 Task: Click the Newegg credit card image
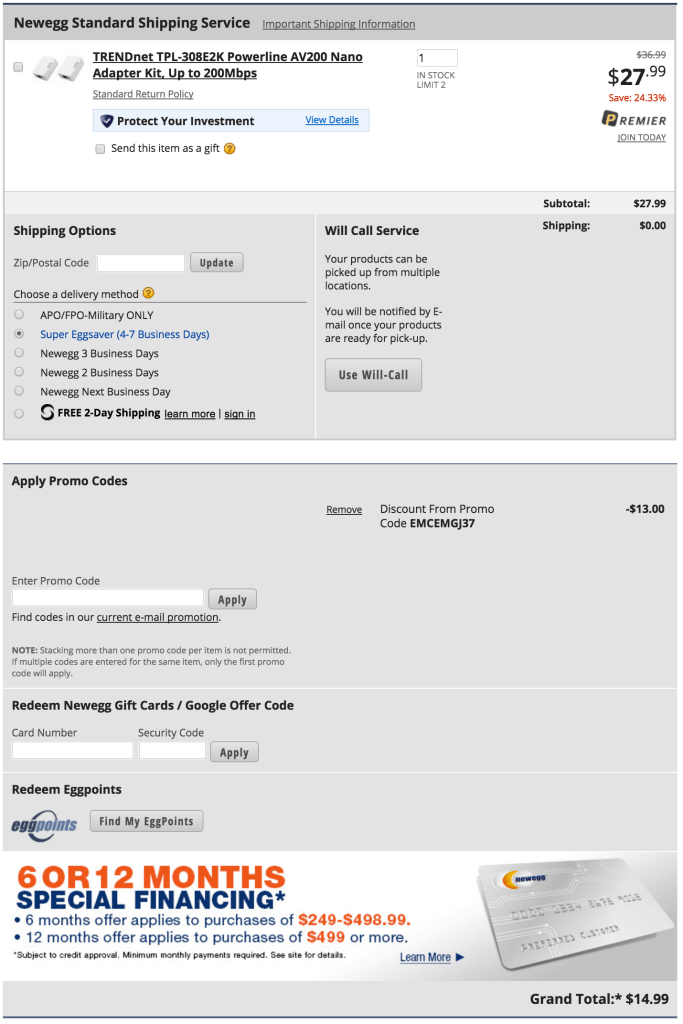(x=574, y=914)
